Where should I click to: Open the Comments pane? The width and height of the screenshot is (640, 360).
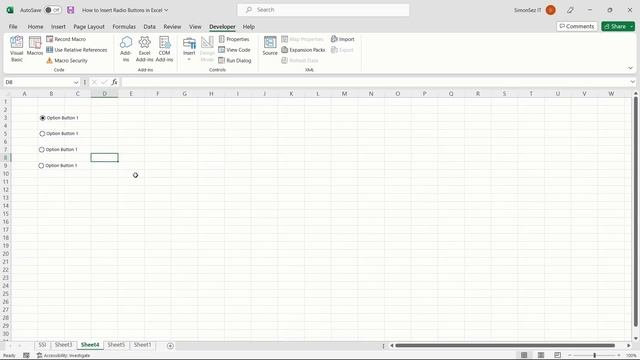[x=577, y=26]
